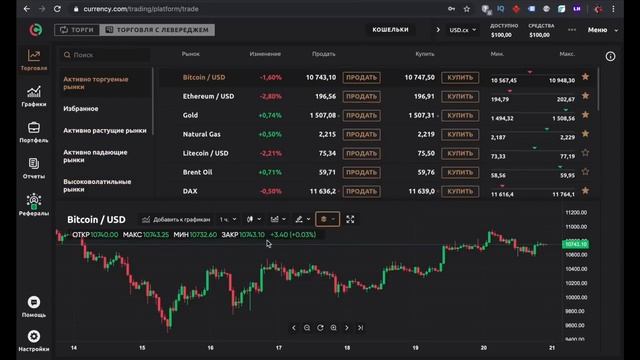This screenshot has height=360, width=640.
Task: Toggle favorite star for Gold
Action: [585, 115]
